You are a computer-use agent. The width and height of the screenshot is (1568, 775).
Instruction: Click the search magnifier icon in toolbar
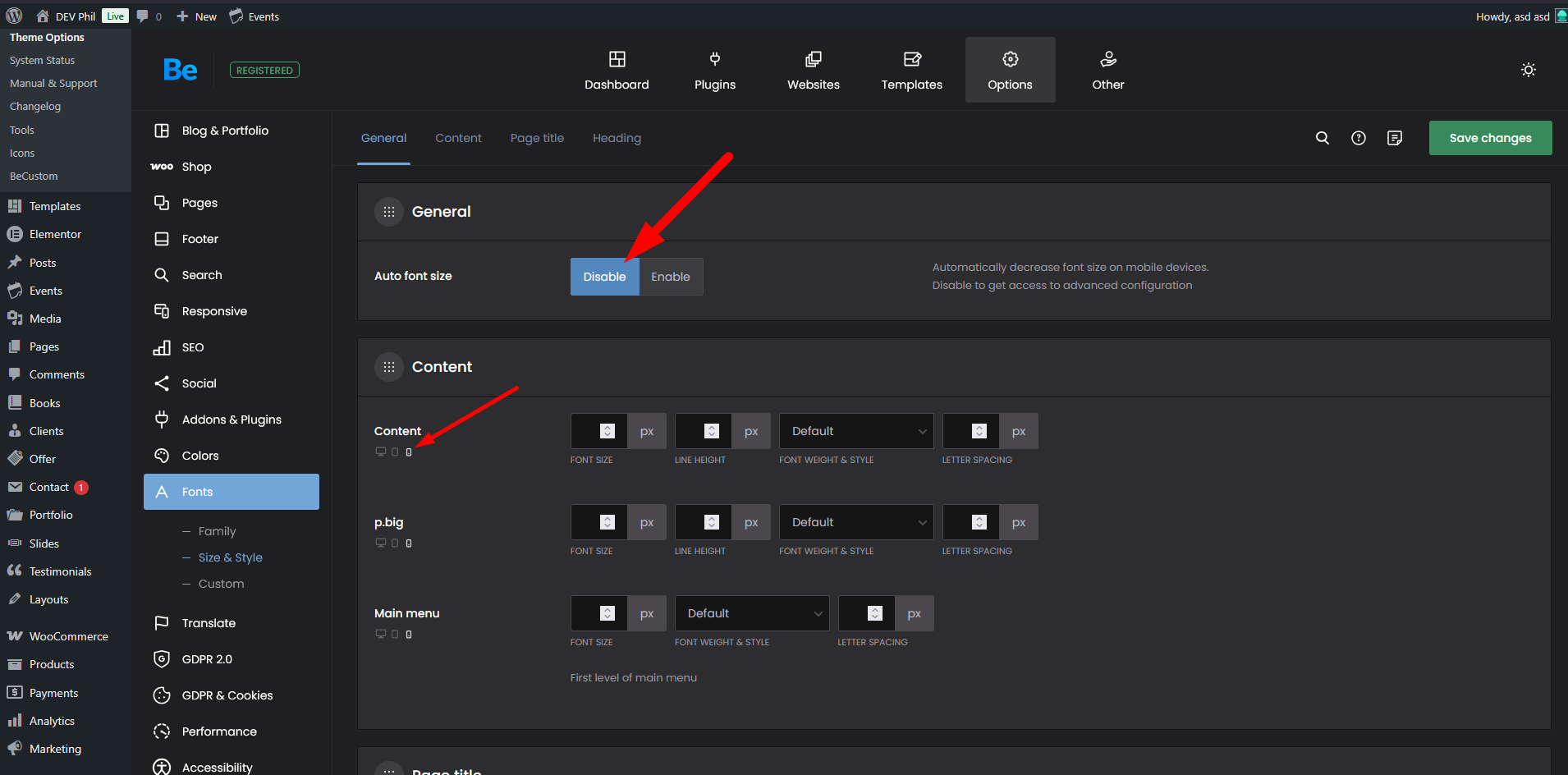1322,138
